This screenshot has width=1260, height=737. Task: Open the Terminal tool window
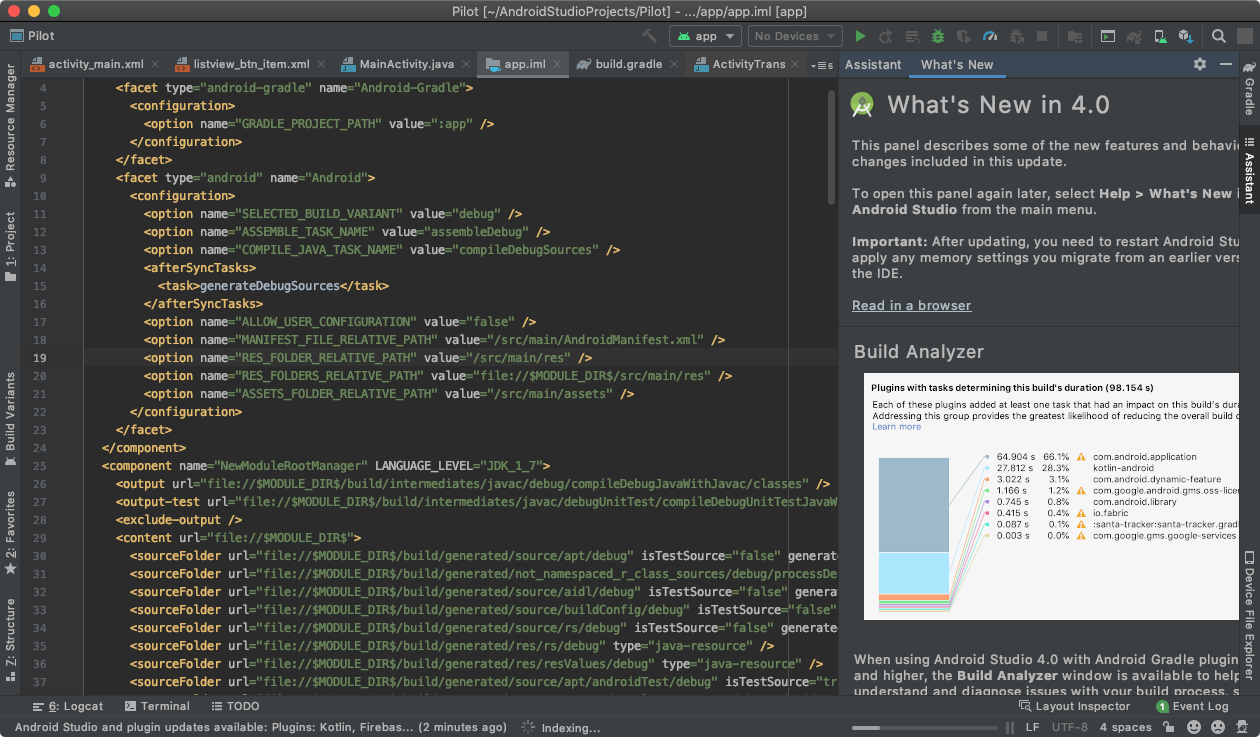tap(156, 706)
